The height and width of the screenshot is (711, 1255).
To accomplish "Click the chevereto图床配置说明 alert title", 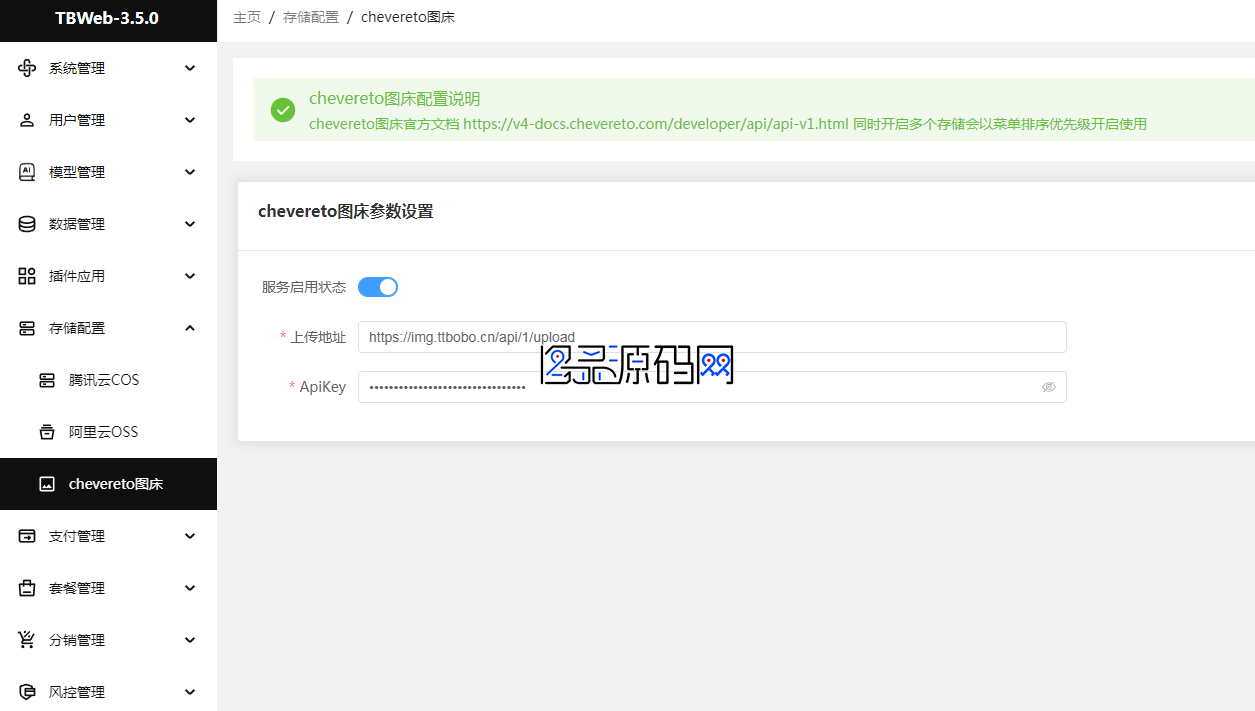I will click(395, 98).
